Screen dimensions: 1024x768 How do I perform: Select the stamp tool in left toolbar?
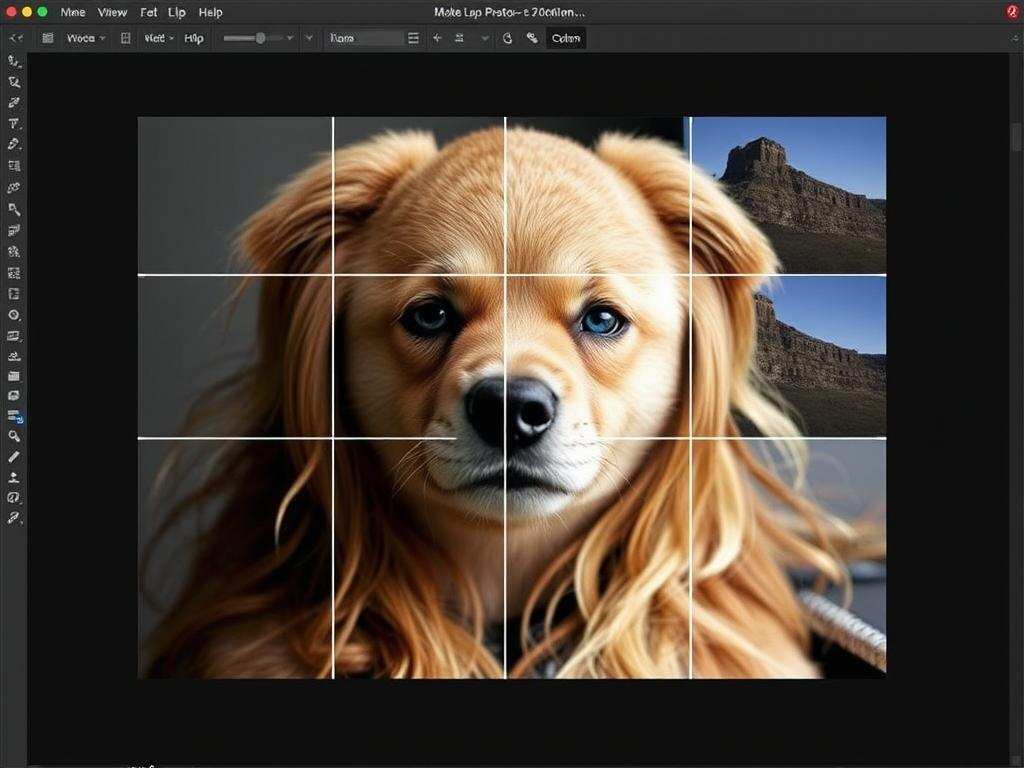point(14,477)
